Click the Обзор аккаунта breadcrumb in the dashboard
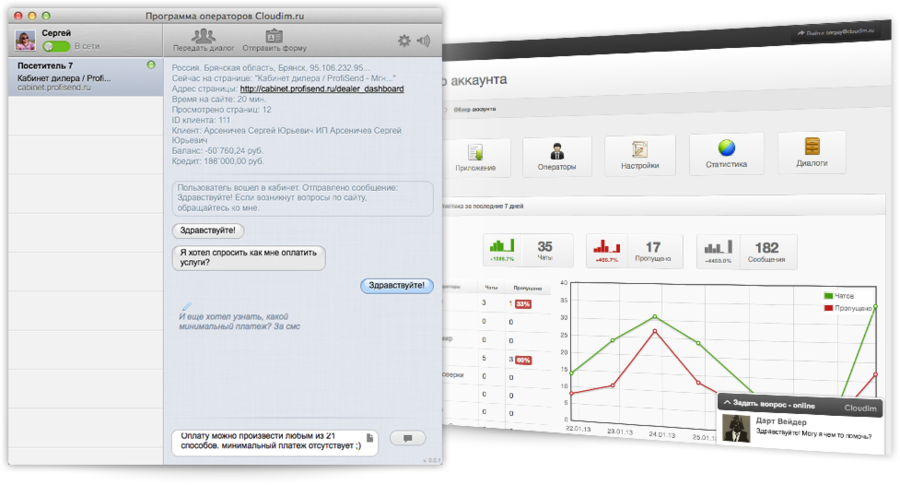 (x=475, y=109)
